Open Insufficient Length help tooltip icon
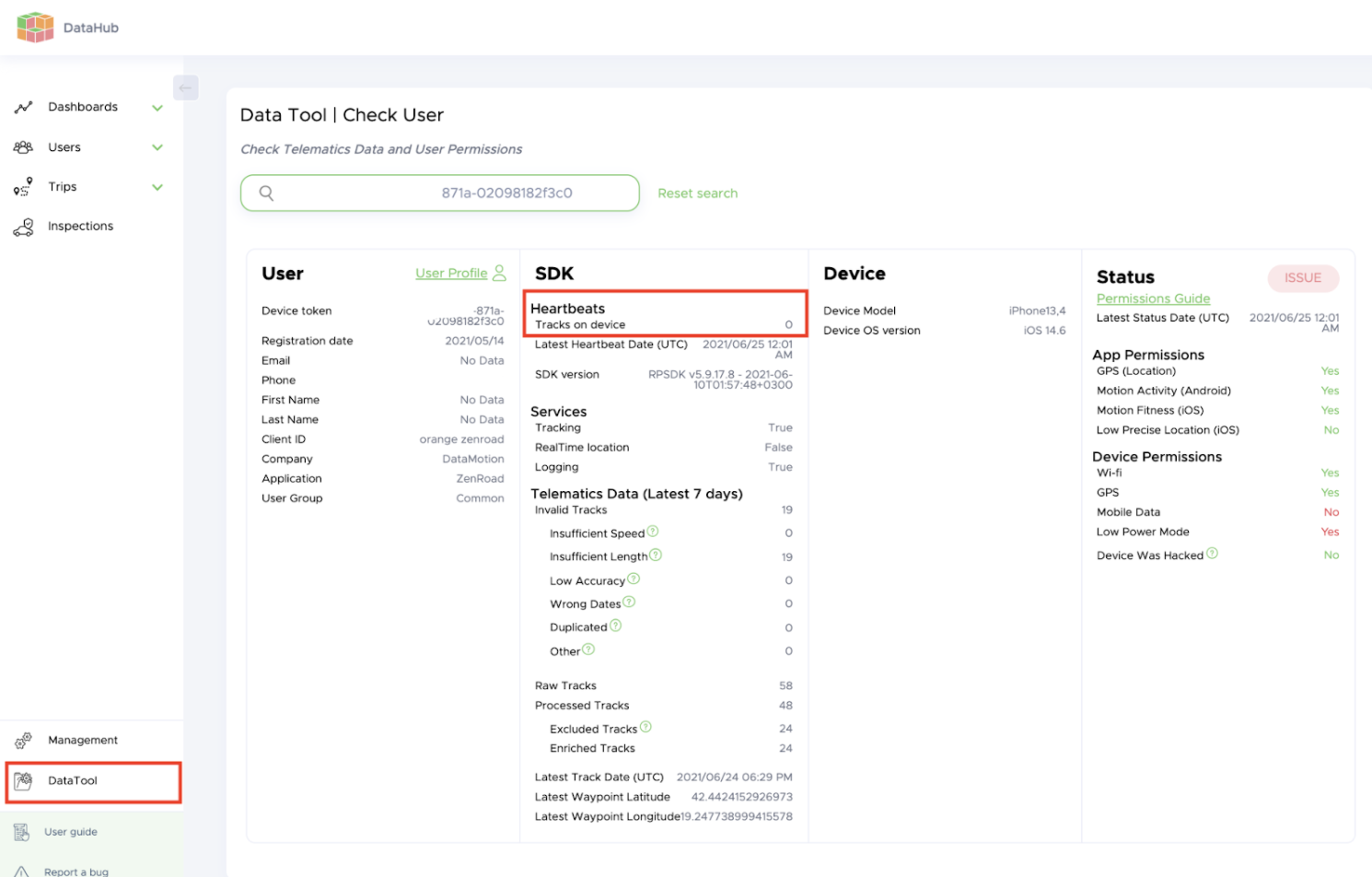 coord(656,555)
